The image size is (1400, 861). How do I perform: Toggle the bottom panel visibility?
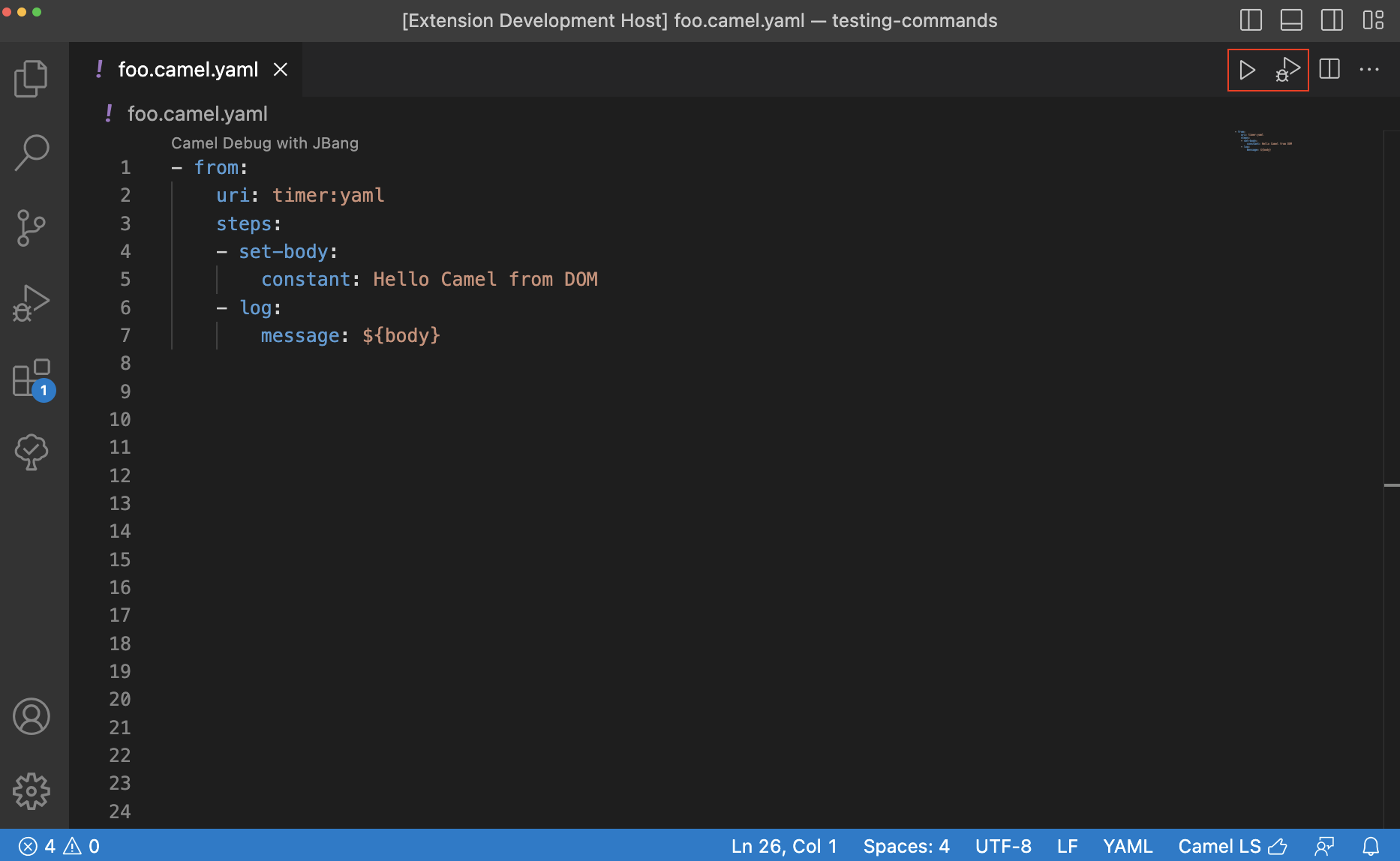point(1290,20)
